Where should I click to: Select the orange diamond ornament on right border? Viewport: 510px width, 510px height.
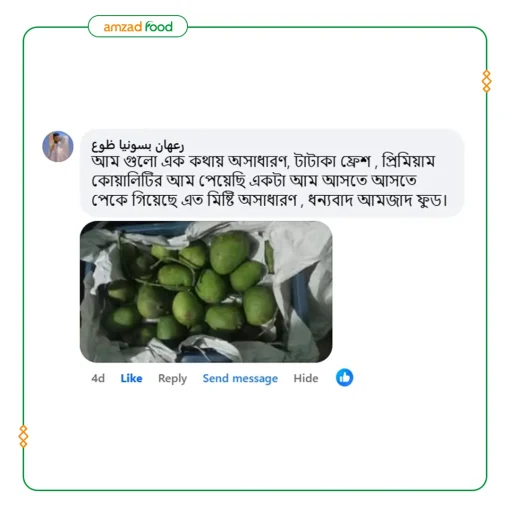pos(487,81)
